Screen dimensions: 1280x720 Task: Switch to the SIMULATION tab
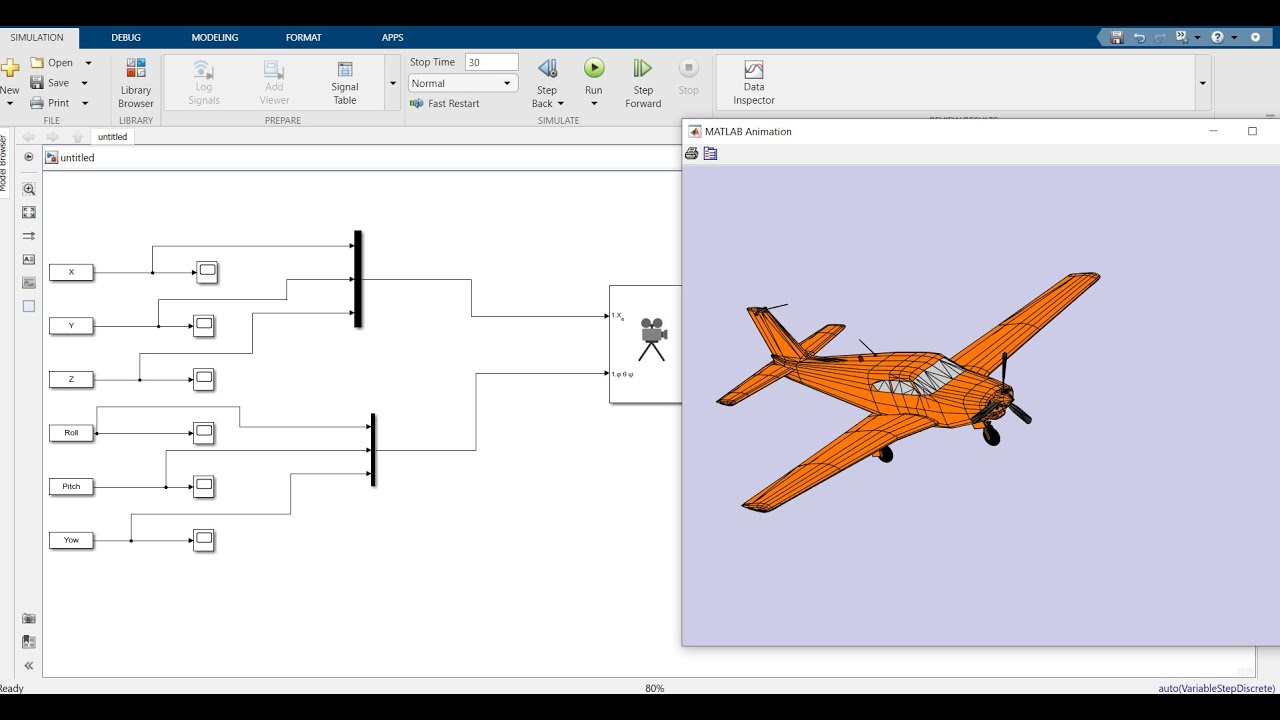coord(37,37)
